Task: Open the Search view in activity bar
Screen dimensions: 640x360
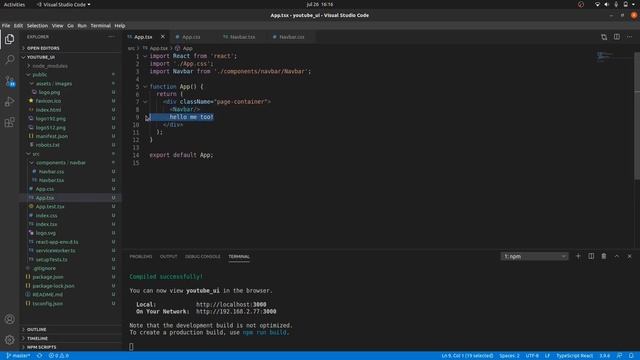Action: click(9, 60)
